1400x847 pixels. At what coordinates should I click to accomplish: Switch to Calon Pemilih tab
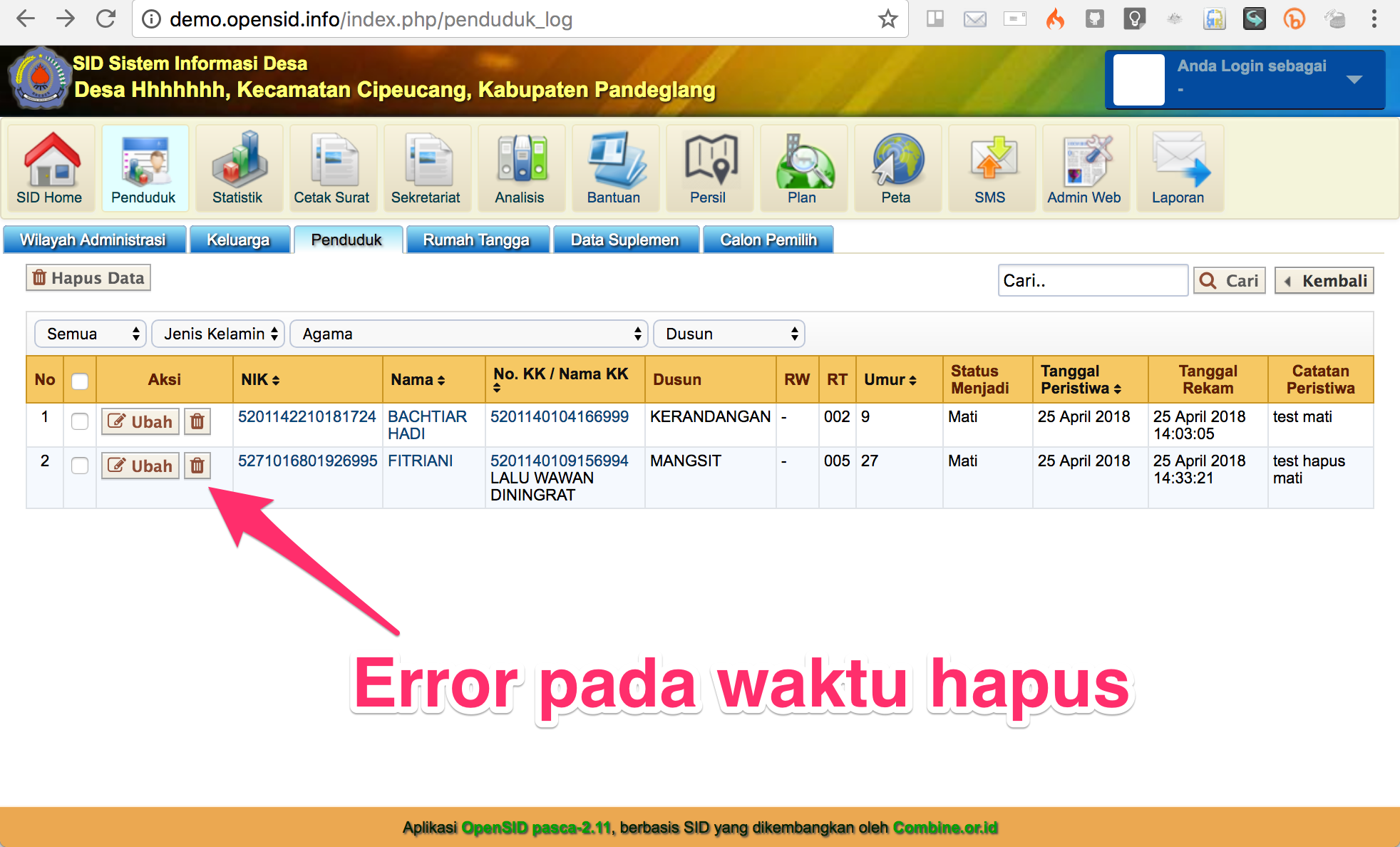pos(768,240)
